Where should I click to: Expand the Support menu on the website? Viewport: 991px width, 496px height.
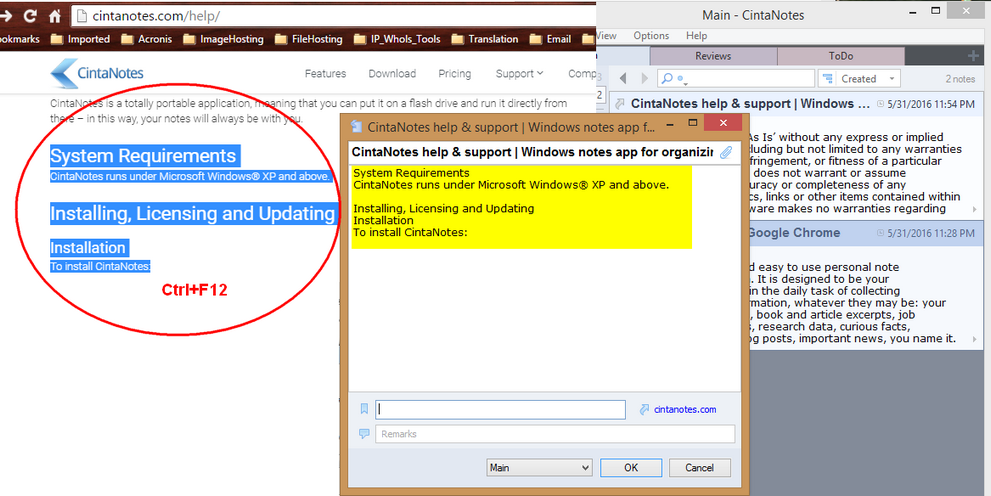[519, 73]
